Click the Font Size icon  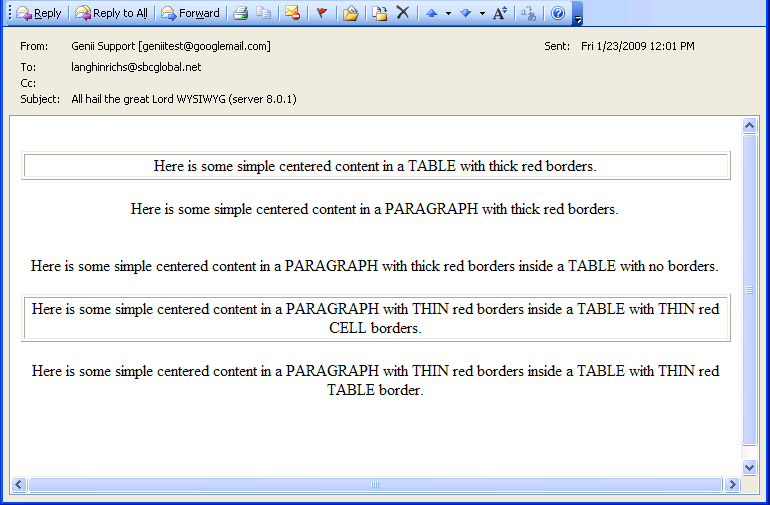pyautogui.click(x=500, y=13)
